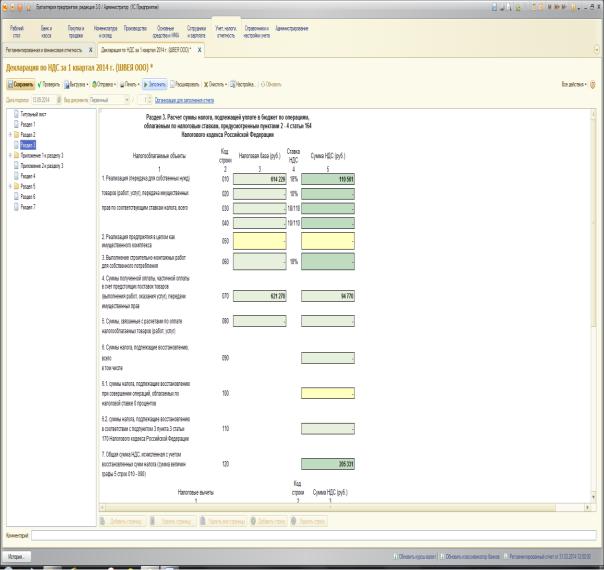Click the Обновить курсы валют link
The height and width of the screenshot is (570, 604).
[x=414, y=557]
